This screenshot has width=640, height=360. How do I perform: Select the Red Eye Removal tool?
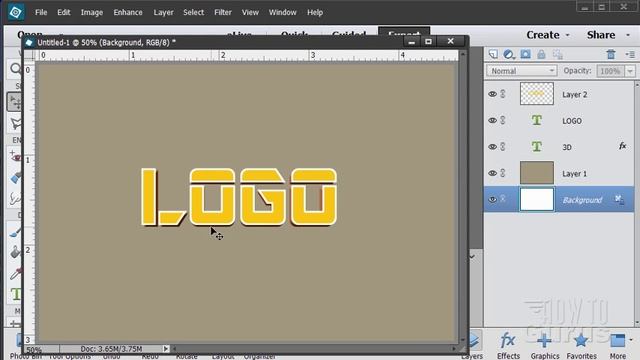(x=15, y=156)
